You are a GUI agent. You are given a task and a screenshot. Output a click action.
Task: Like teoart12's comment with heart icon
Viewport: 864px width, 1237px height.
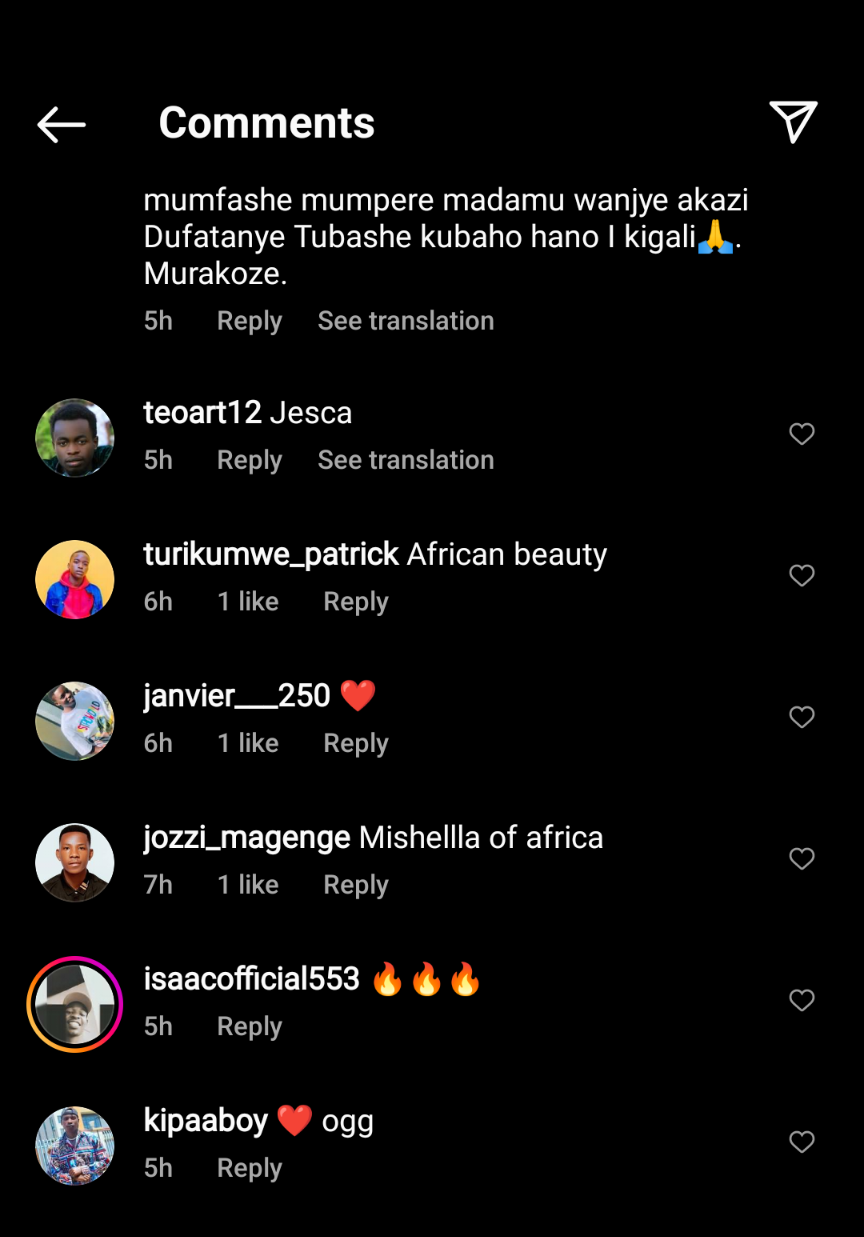click(x=802, y=434)
